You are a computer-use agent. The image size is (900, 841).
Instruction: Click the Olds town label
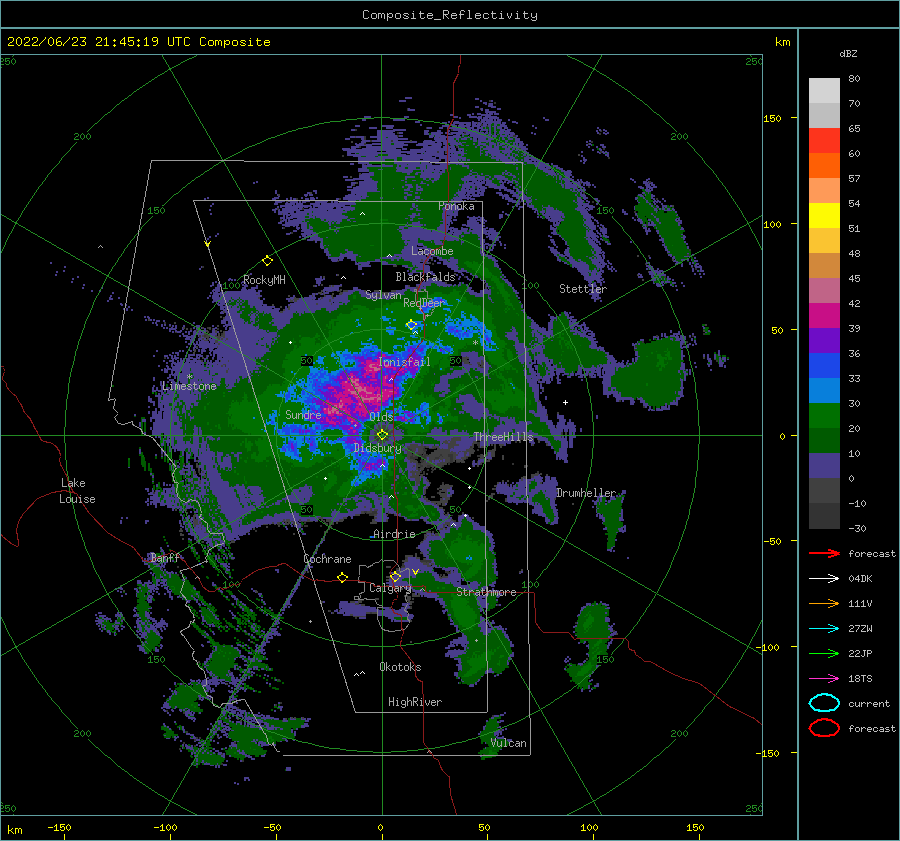click(381, 417)
